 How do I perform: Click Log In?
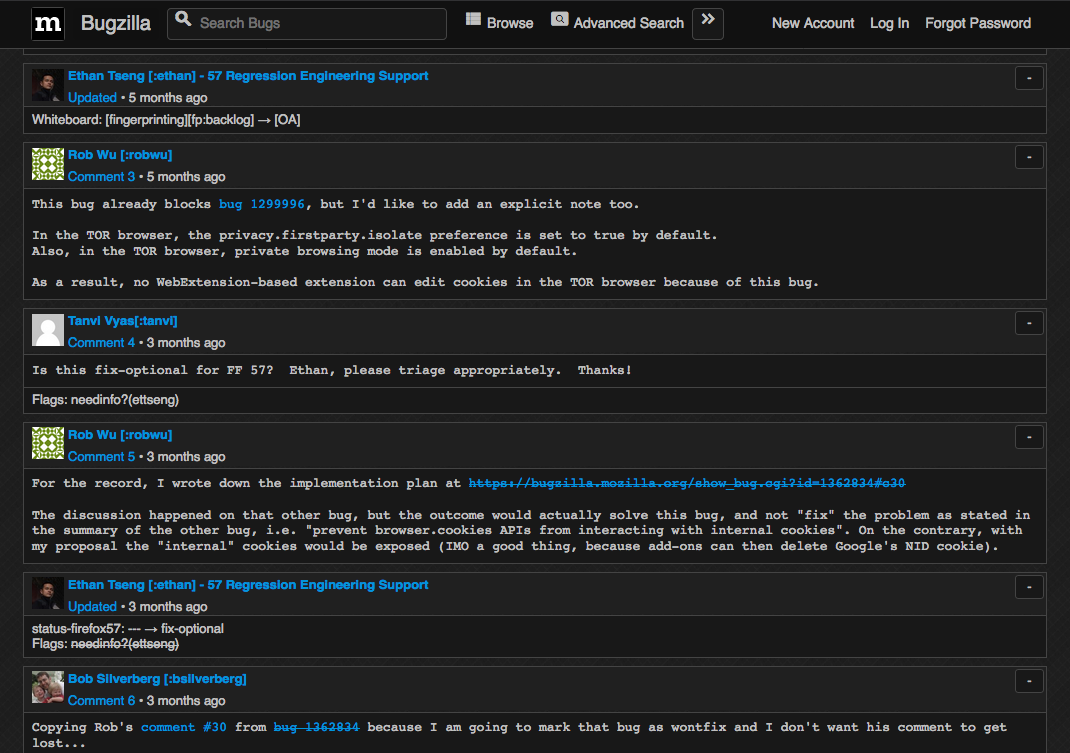click(889, 23)
